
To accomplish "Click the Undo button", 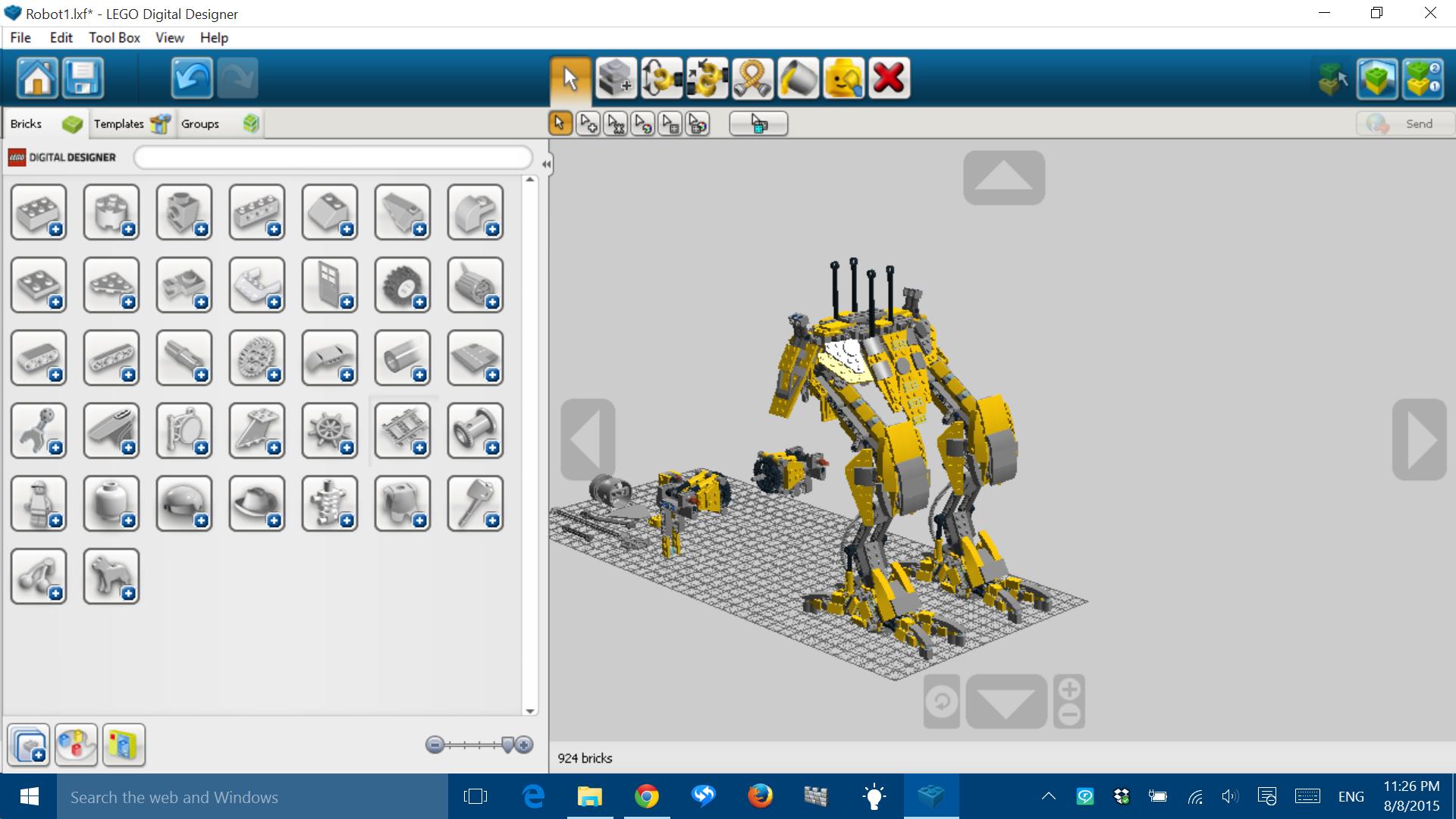I will pos(191,77).
